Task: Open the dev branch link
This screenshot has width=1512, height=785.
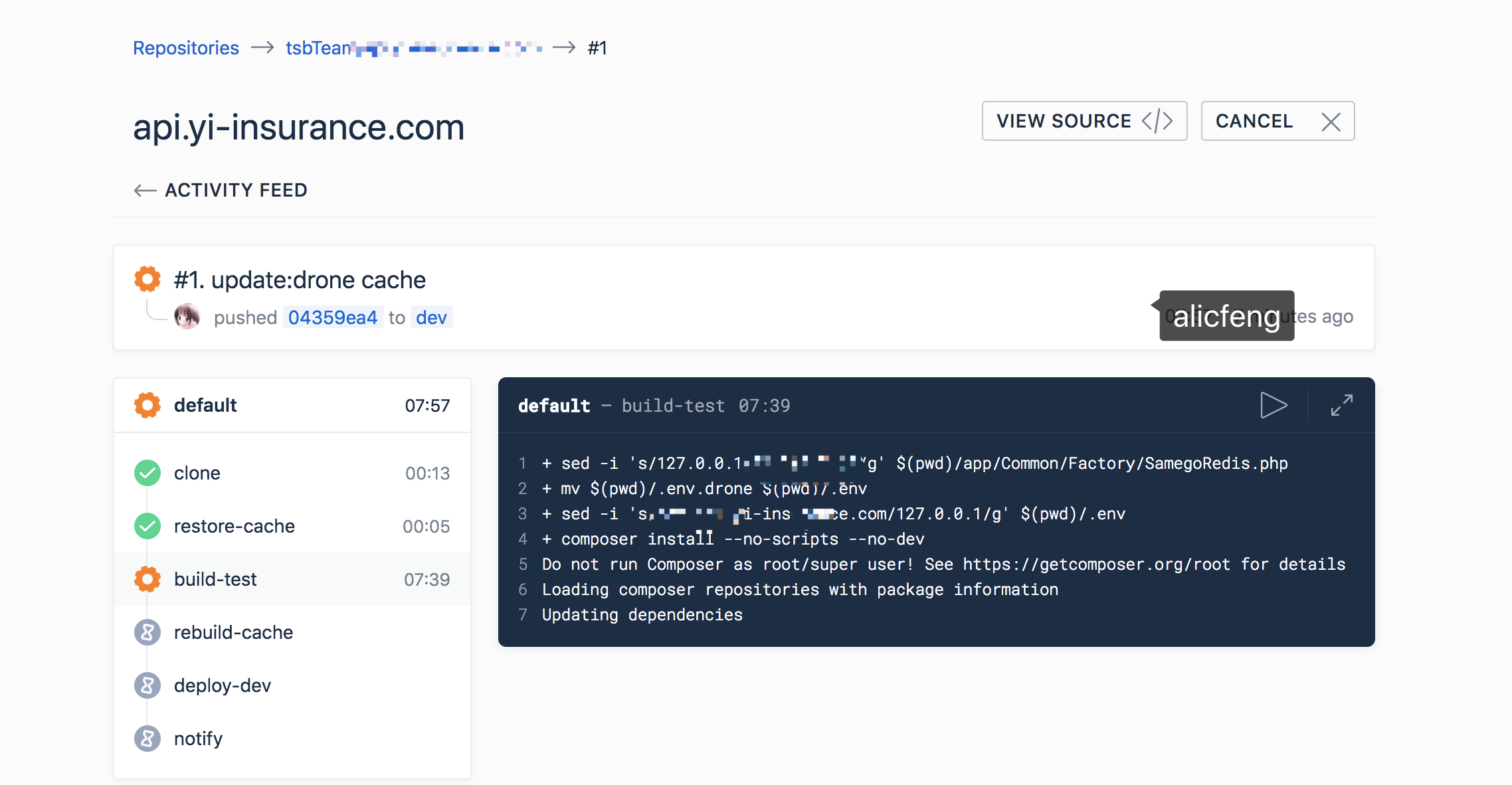Action: (x=431, y=317)
